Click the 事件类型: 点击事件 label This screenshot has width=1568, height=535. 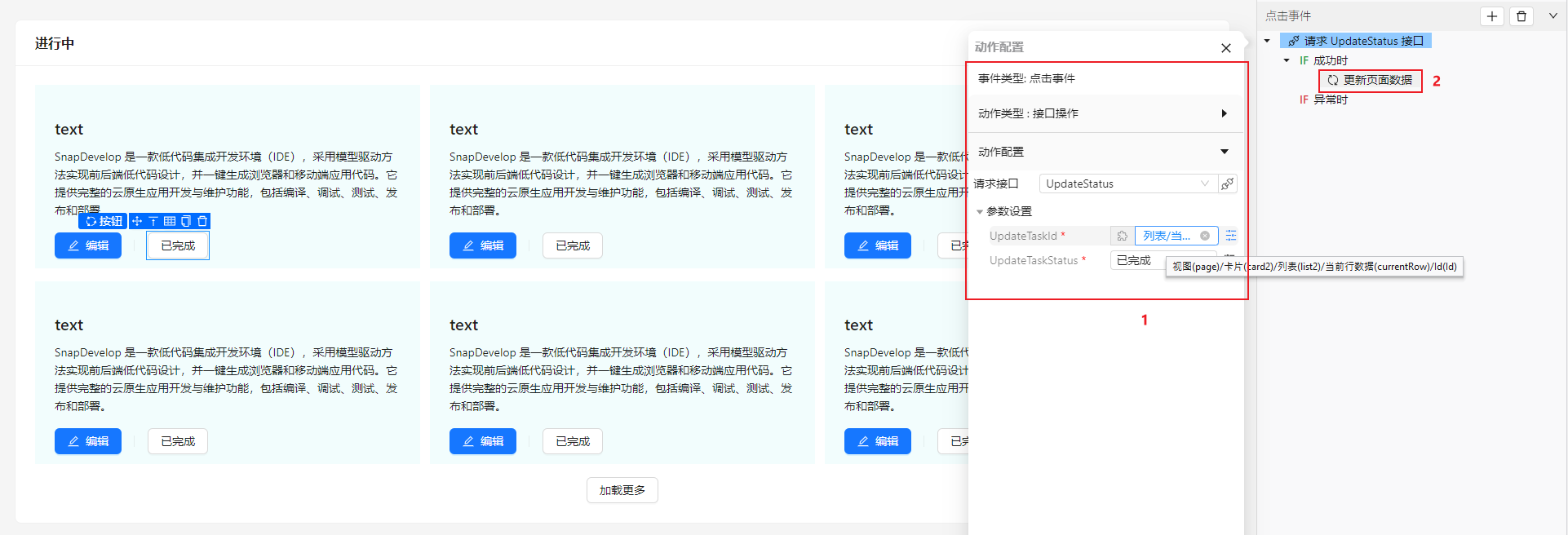[x=1026, y=78]
